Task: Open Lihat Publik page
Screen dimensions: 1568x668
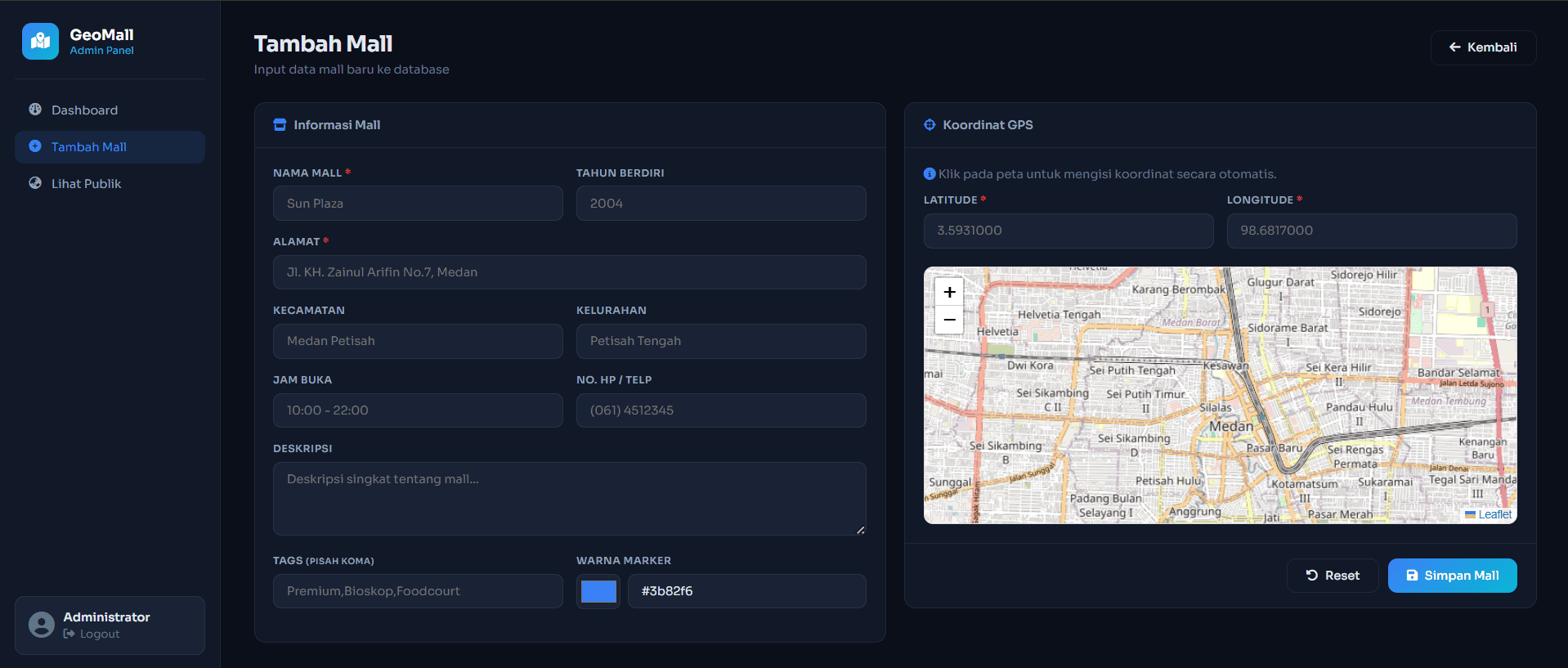Action: click(x=110, y=184)
